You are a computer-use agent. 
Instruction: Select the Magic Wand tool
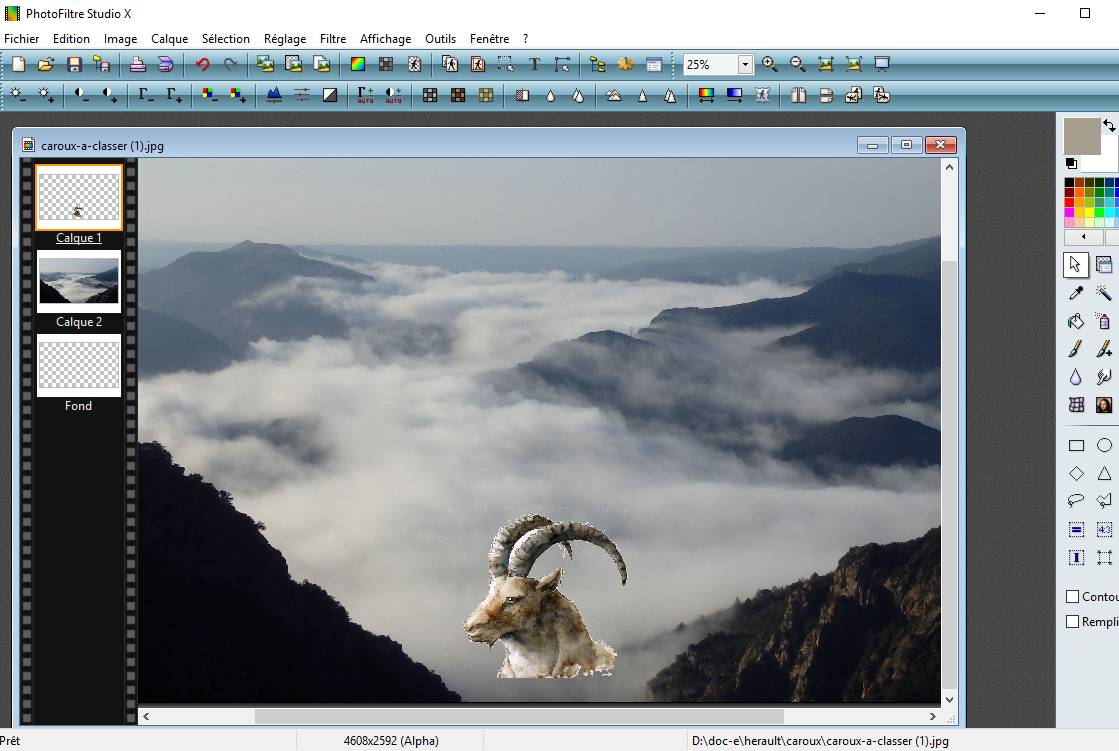[x=1104, y=293]
